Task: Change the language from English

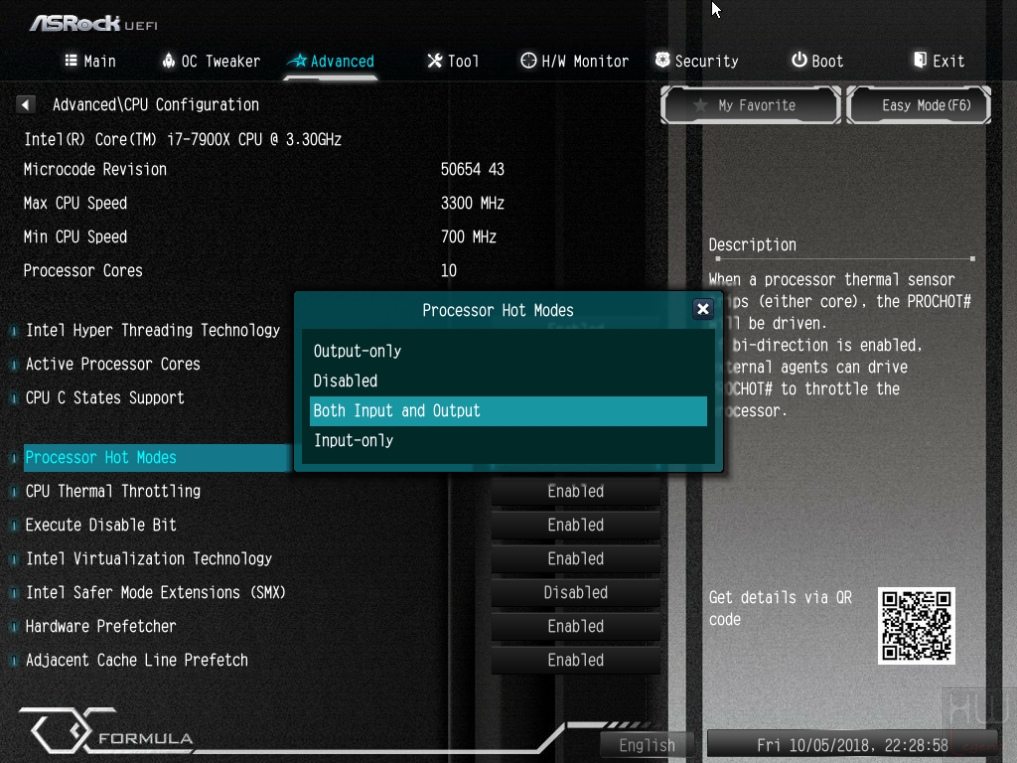Action: pyautogui.click(x=647, y=745)
